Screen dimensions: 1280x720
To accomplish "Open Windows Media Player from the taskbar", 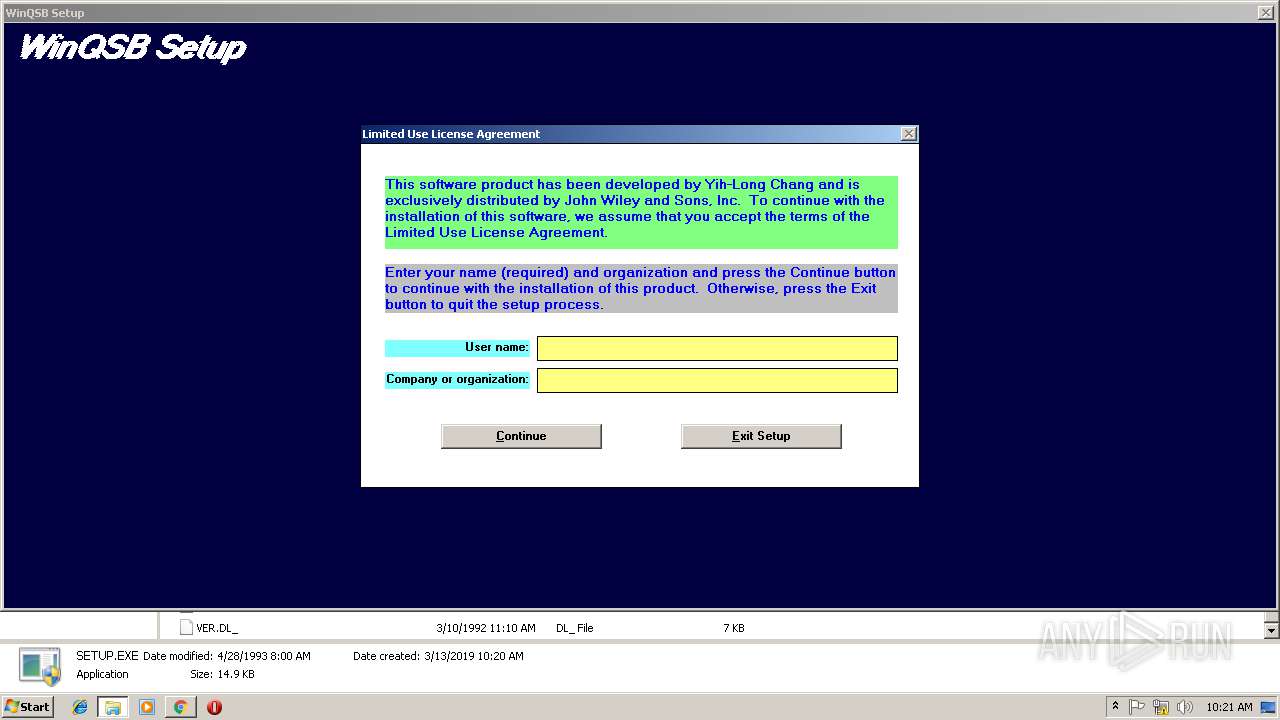I will click(147, 707).
